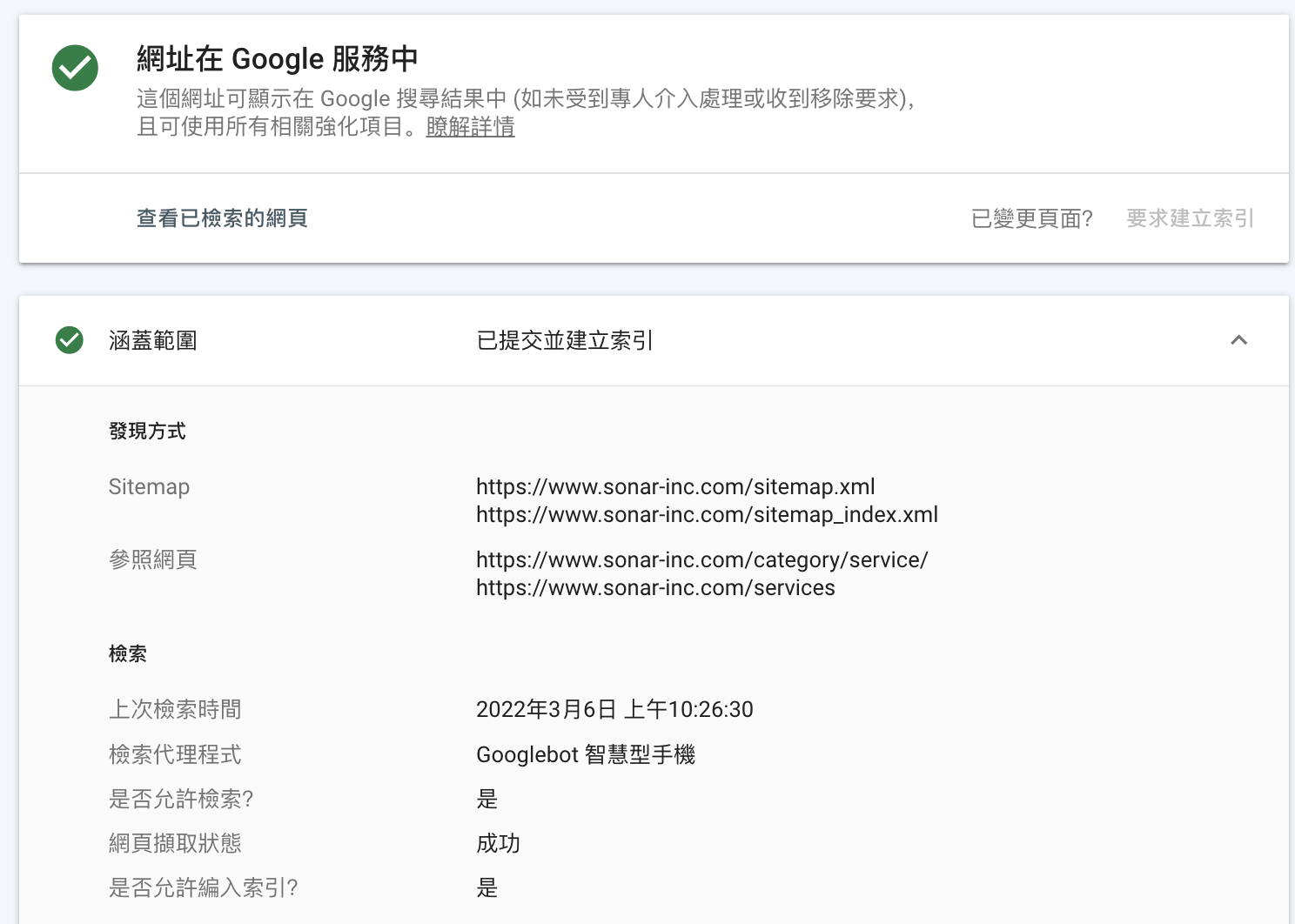Open the 瞭解詳情 link
This screenshot has width=1295, height=924.
tap(470, 127)
